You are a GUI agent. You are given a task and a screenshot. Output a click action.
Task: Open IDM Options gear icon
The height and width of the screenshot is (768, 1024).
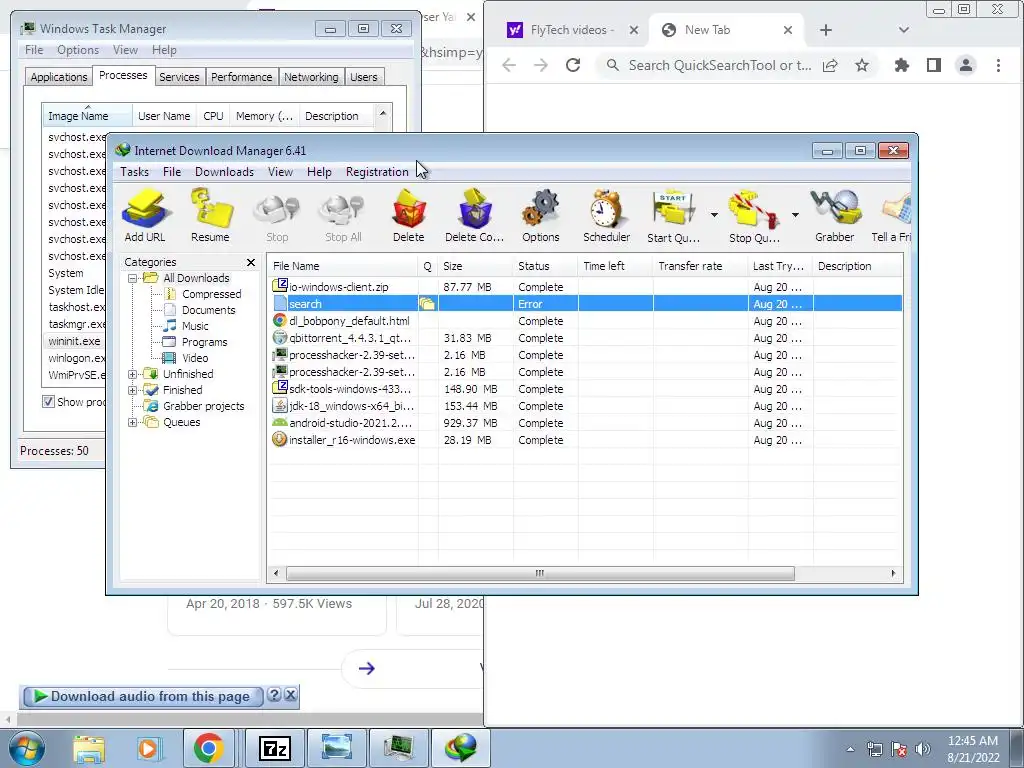[541, 216]
